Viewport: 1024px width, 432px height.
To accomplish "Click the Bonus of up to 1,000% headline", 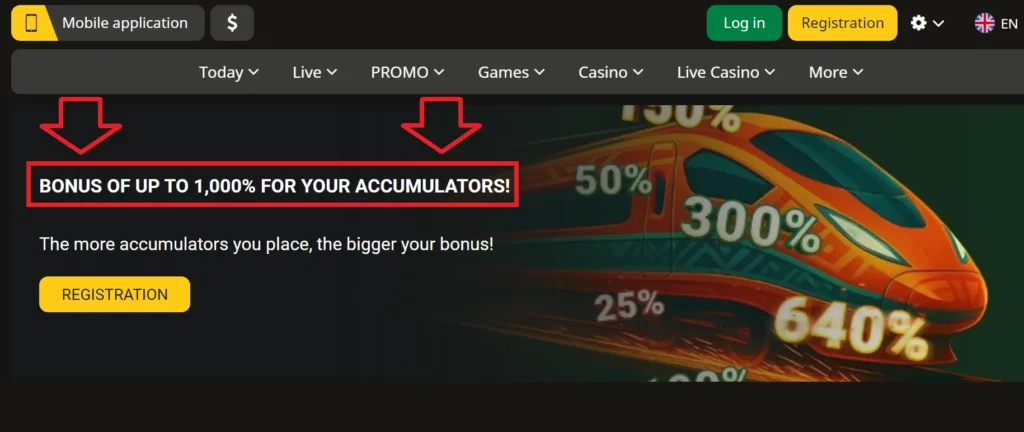I will tap(274, 186).
